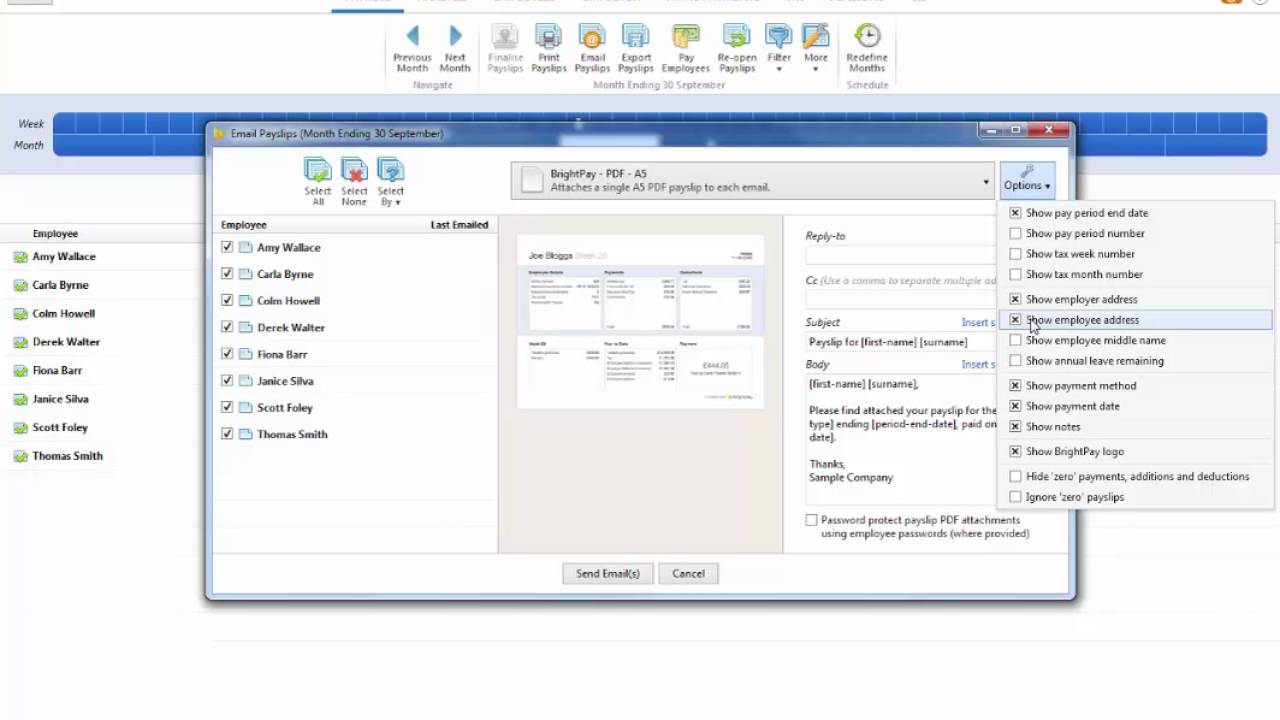
Task: Click the Last Emailed column header
Action: (x=459, y=225)
